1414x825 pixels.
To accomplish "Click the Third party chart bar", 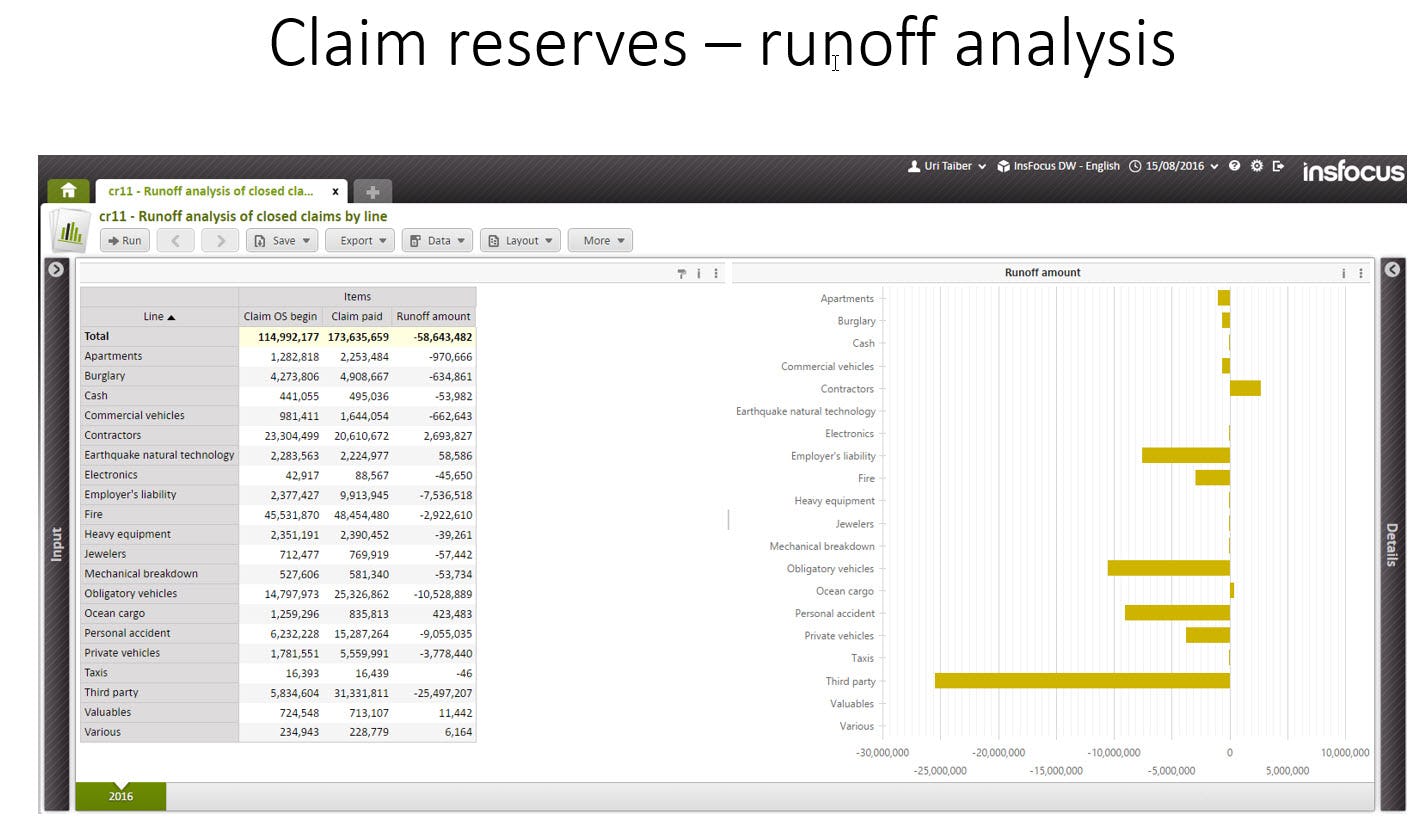I will coord(1082,680).
